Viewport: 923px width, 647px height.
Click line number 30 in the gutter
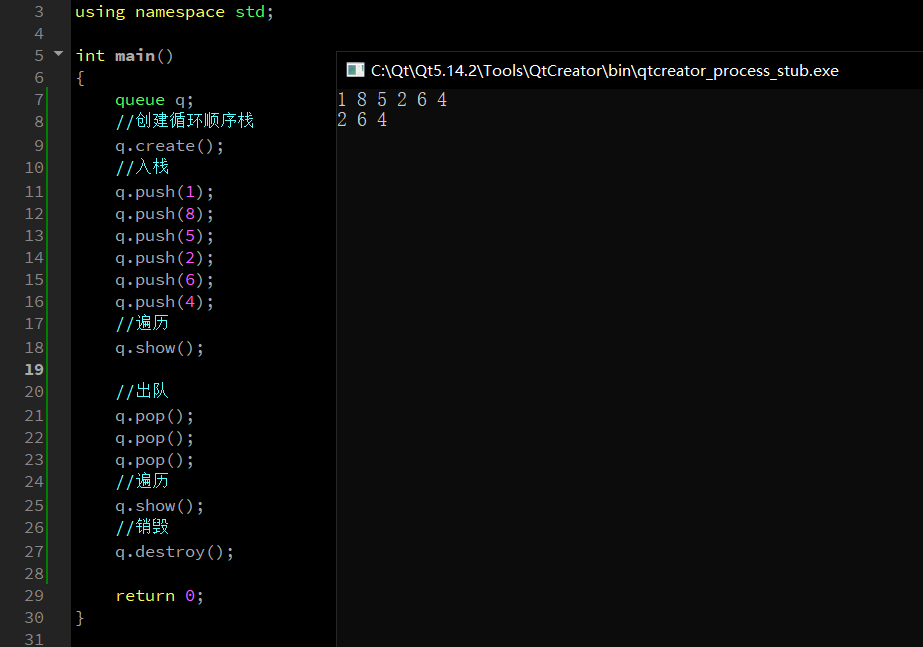(34, 618)
